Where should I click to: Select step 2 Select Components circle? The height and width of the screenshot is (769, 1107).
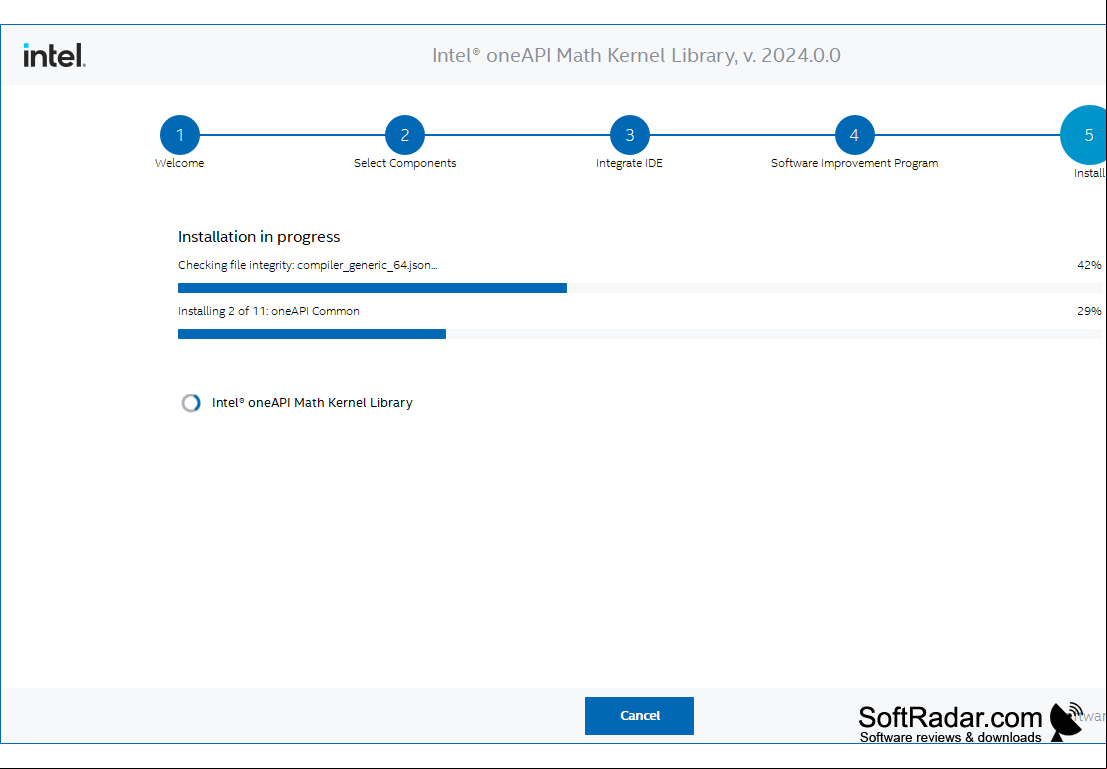405,135
